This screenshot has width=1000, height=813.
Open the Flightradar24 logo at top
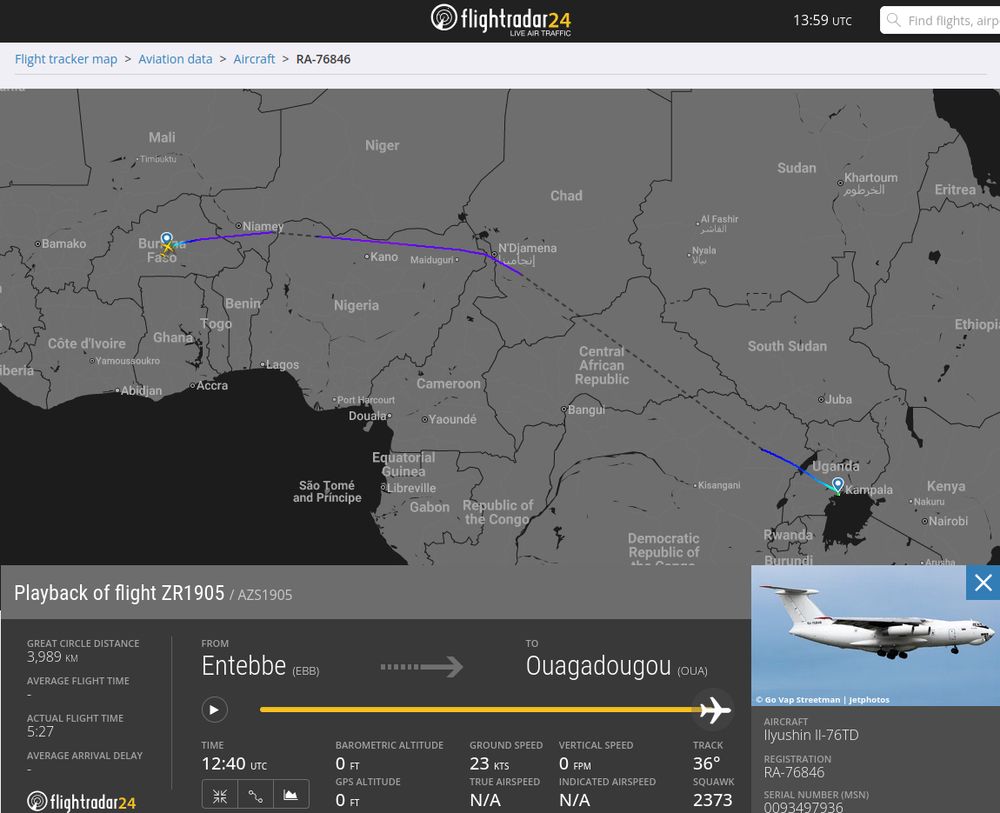tap(501, 20)
